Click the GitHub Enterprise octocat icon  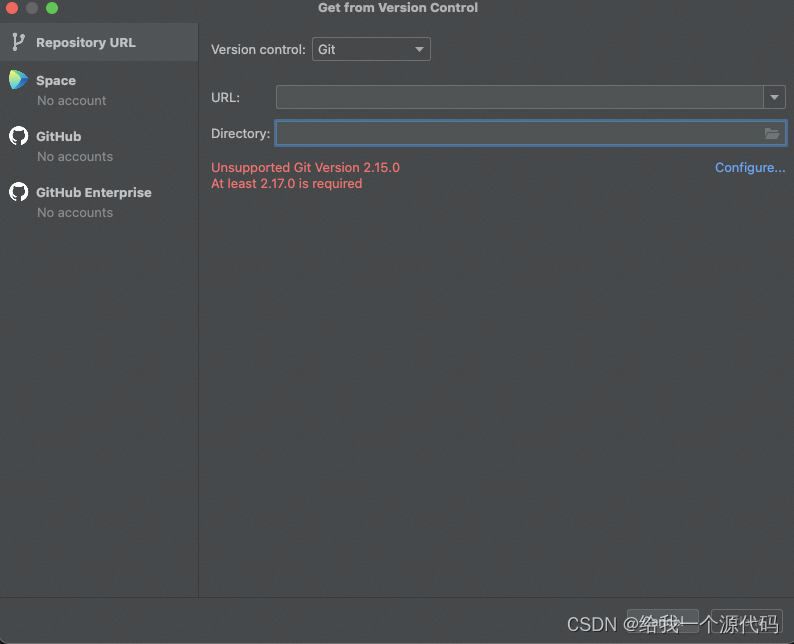19,192
